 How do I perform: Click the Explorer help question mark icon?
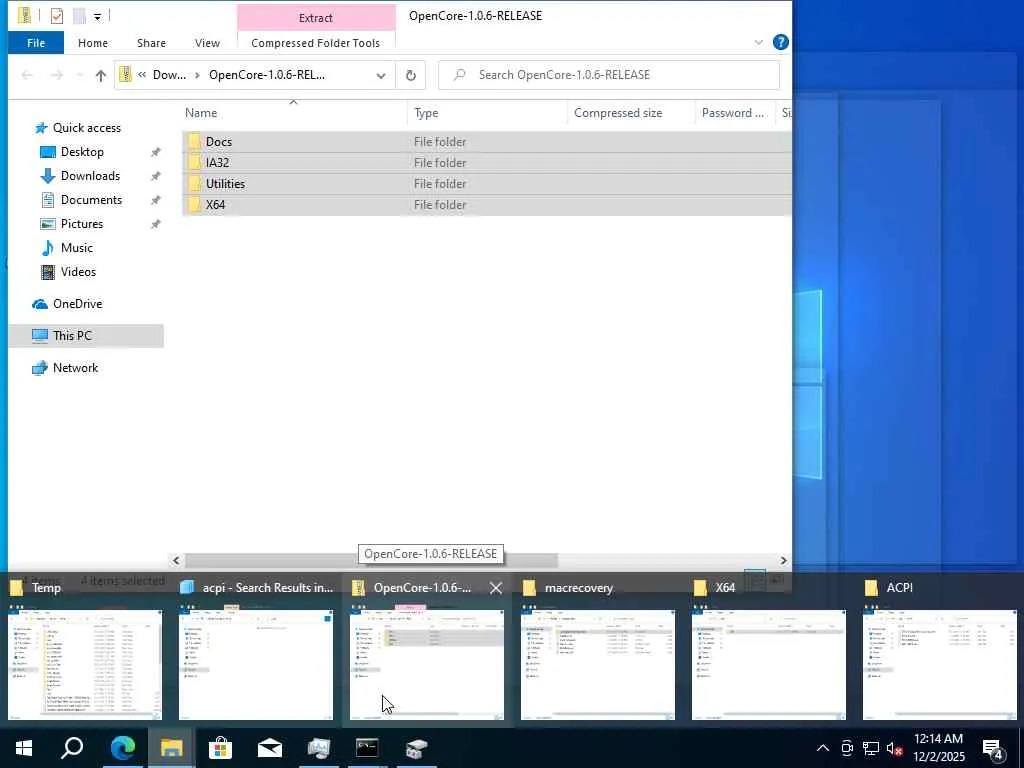[780, 42]
